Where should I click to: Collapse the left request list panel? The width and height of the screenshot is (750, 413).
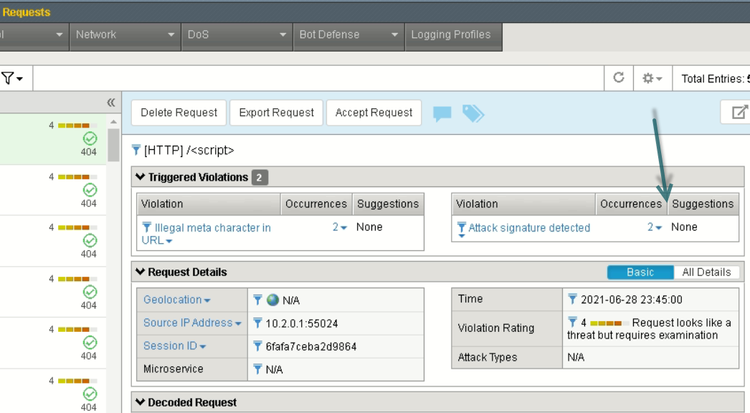coord(111,103)
